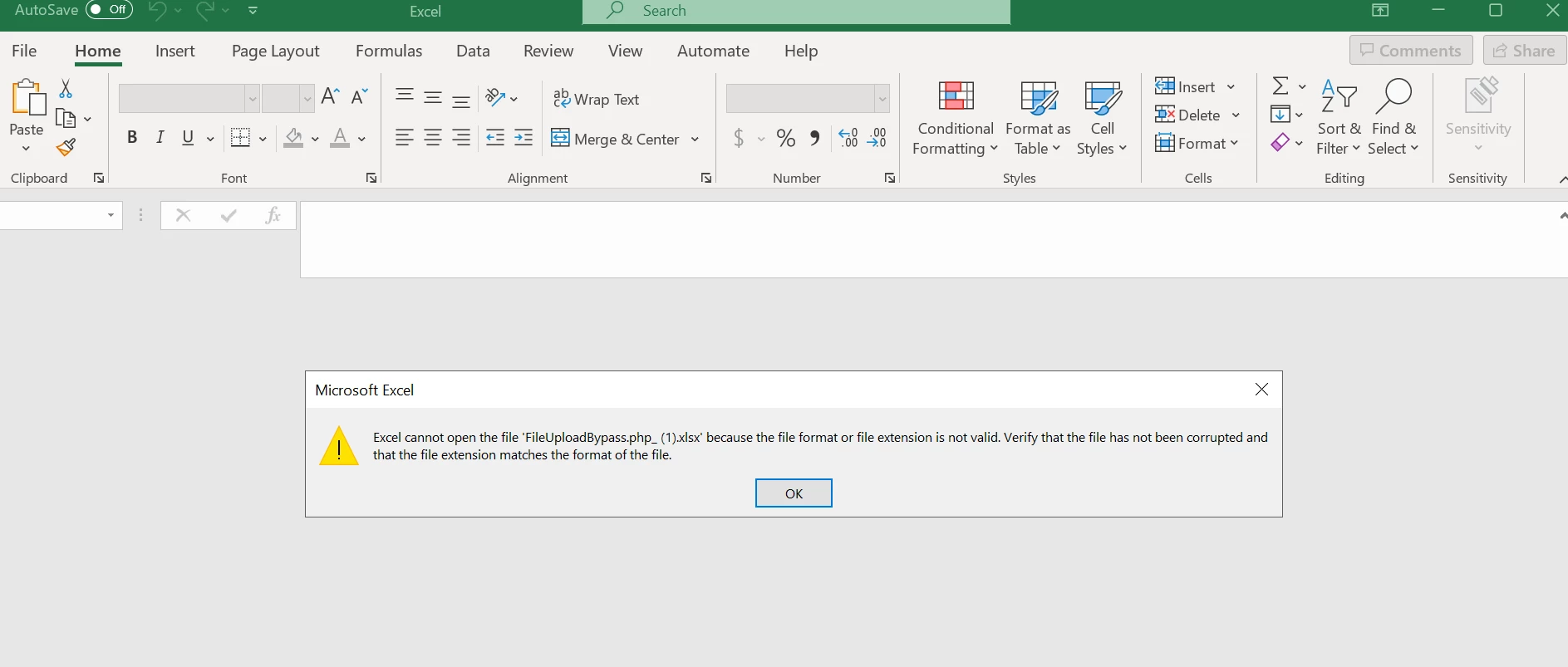
Task: Open the font size dropdown
Action: pos(307,99)
